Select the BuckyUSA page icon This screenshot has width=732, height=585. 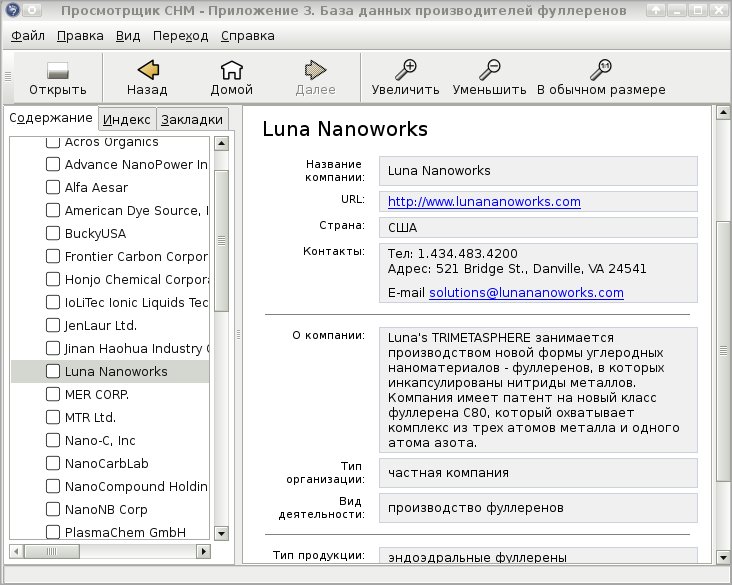53,233
